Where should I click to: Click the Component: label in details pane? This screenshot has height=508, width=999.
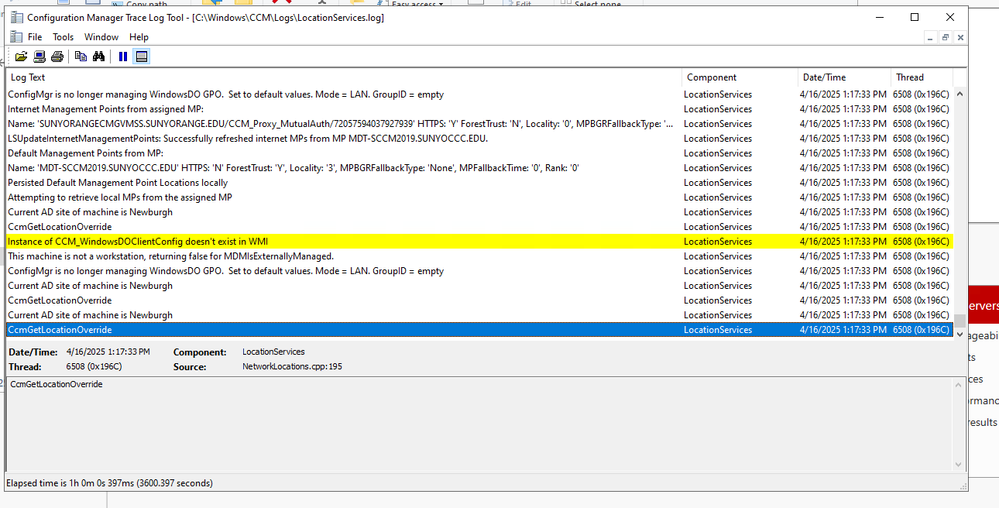point(199,352)
